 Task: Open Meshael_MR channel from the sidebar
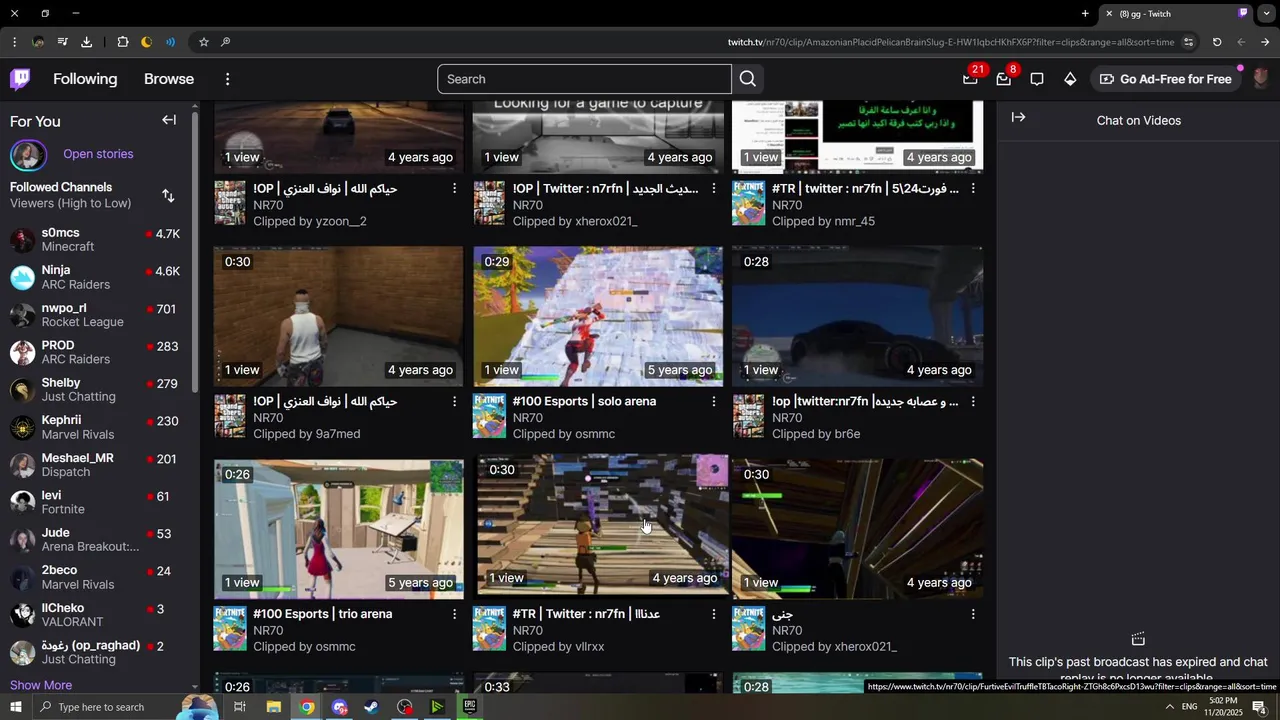(x=95, y=465)
